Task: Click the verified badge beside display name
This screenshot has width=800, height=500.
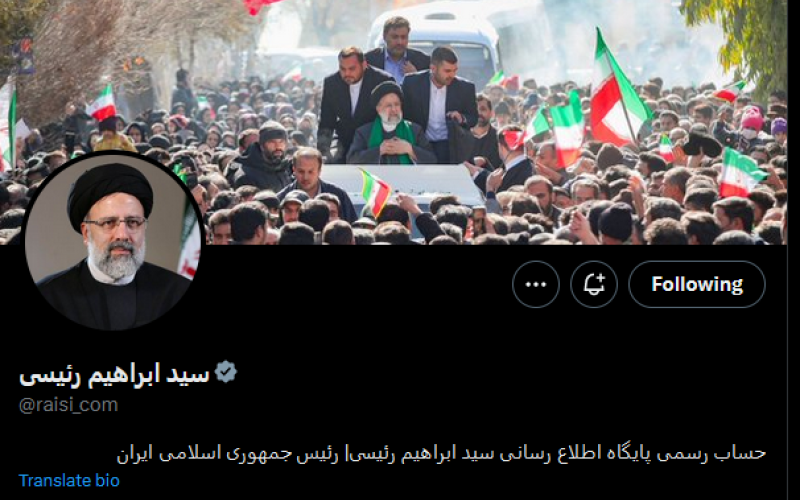Action: point(226,372)
